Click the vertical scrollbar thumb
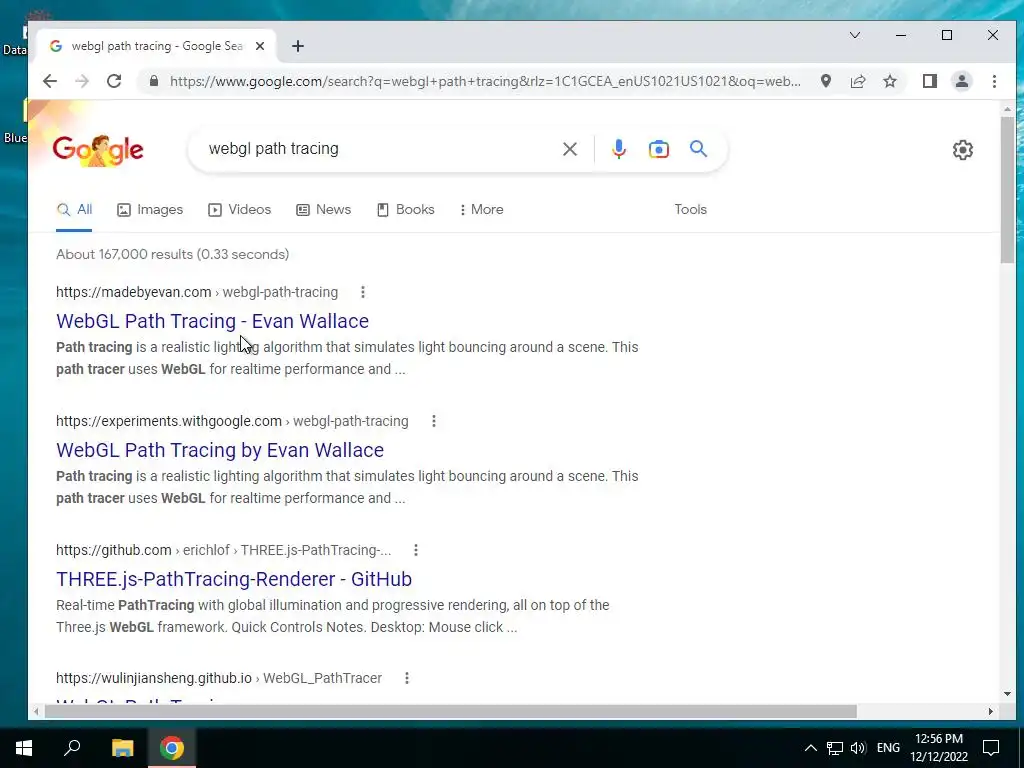The width and height of the screenshot is (1024, 768). [x=1007, y=189]
